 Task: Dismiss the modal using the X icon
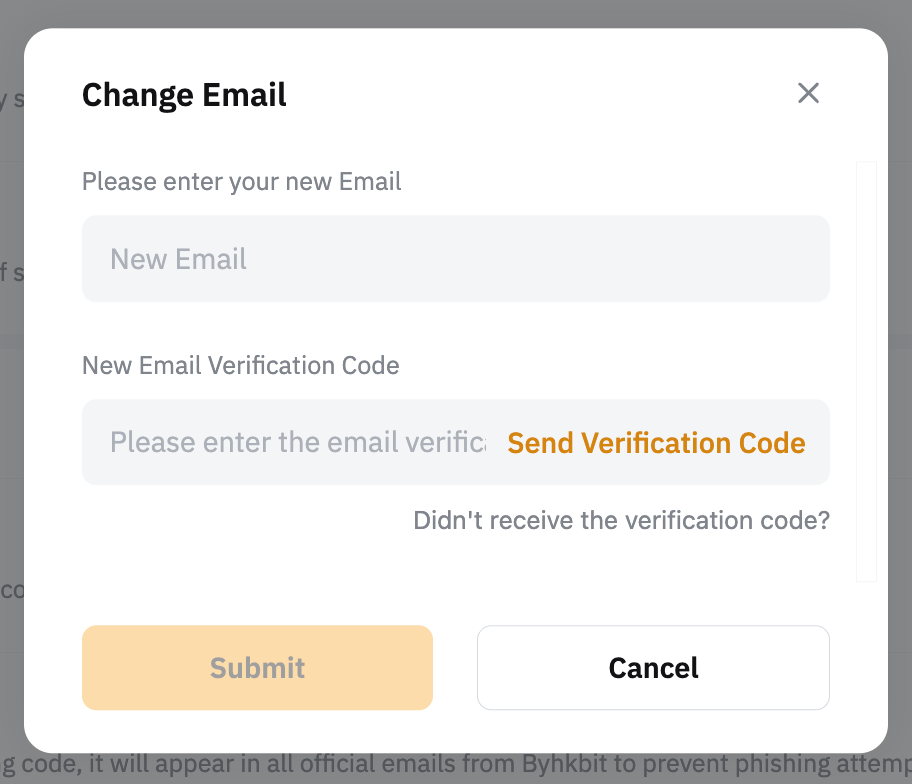pyautogui.click(x=808, y=94)
